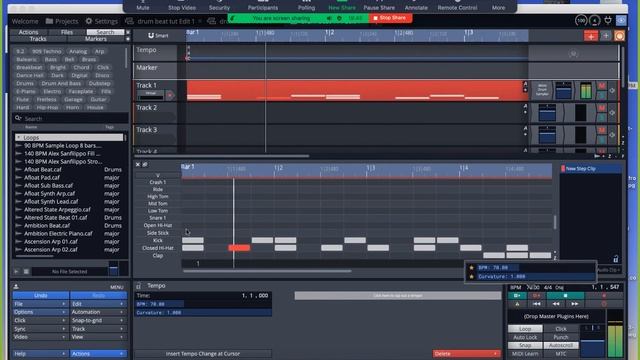This screenshot has width=640, height=360.
Task: Click the search magnifier icon in browser
Action: (x=18, y=118)
